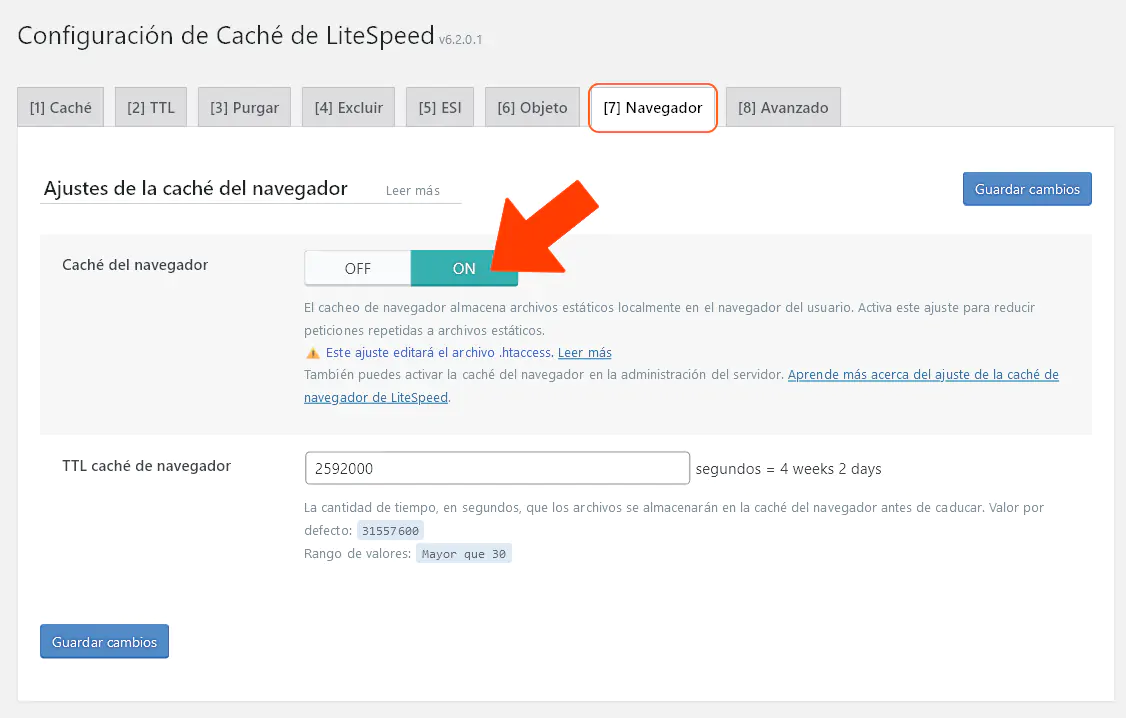Focus the TTL caché de navegador field
Screen dimensions: 1126x718
[497, 468]
